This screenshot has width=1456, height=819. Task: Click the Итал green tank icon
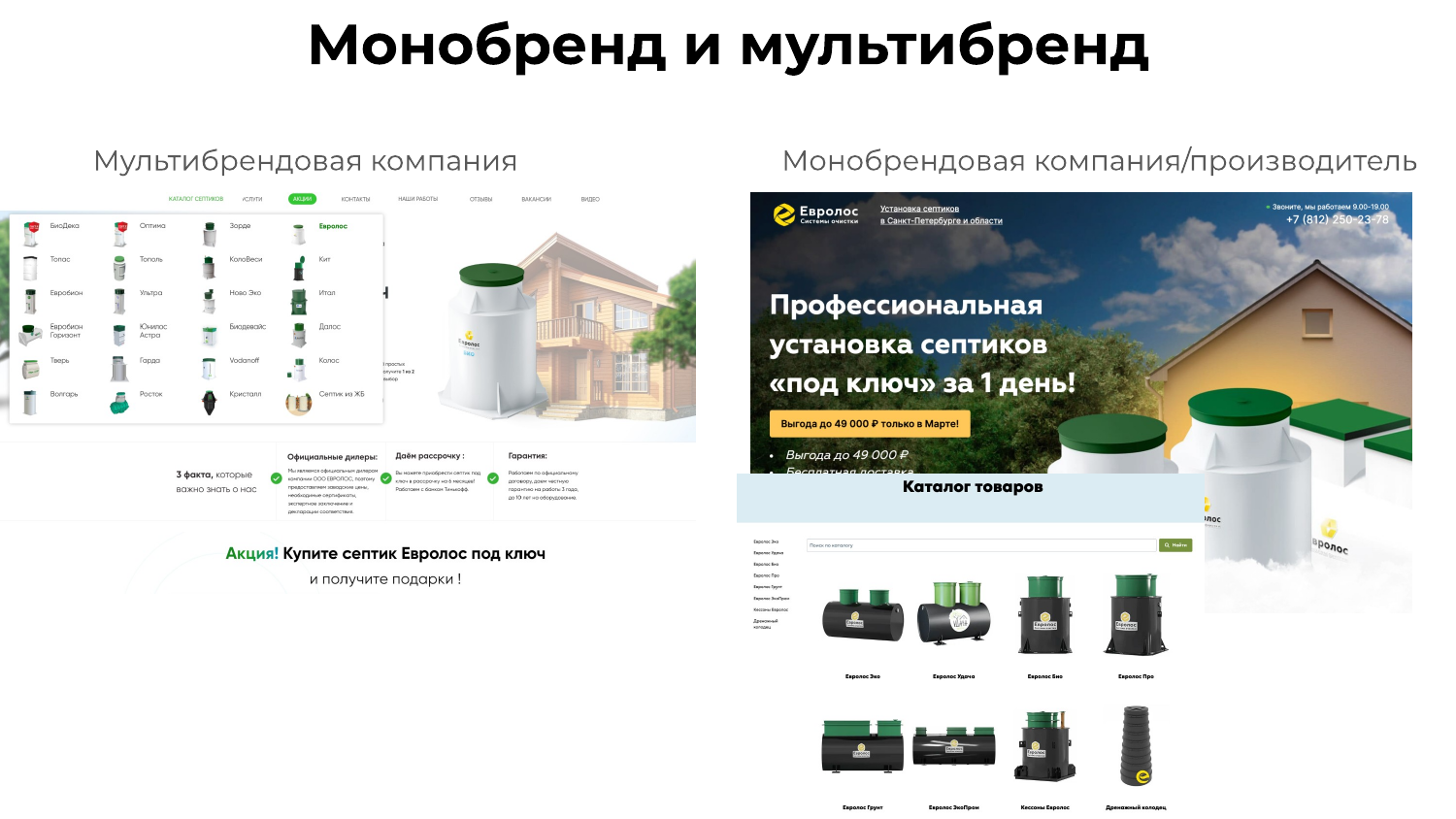[299, 301]
